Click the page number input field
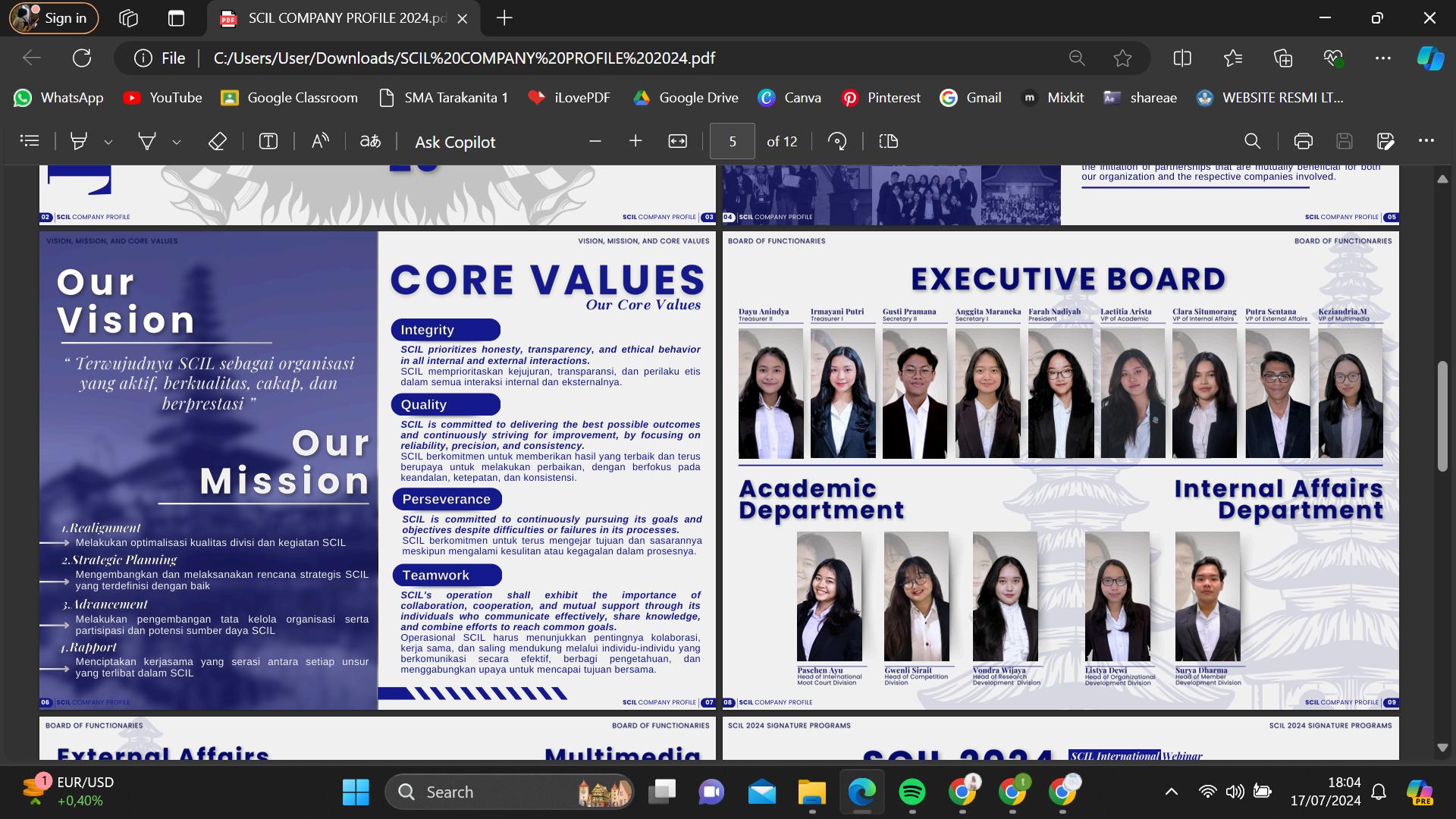Image resolution: width=1456 pixels, height=819 pixels. point(732,141)
